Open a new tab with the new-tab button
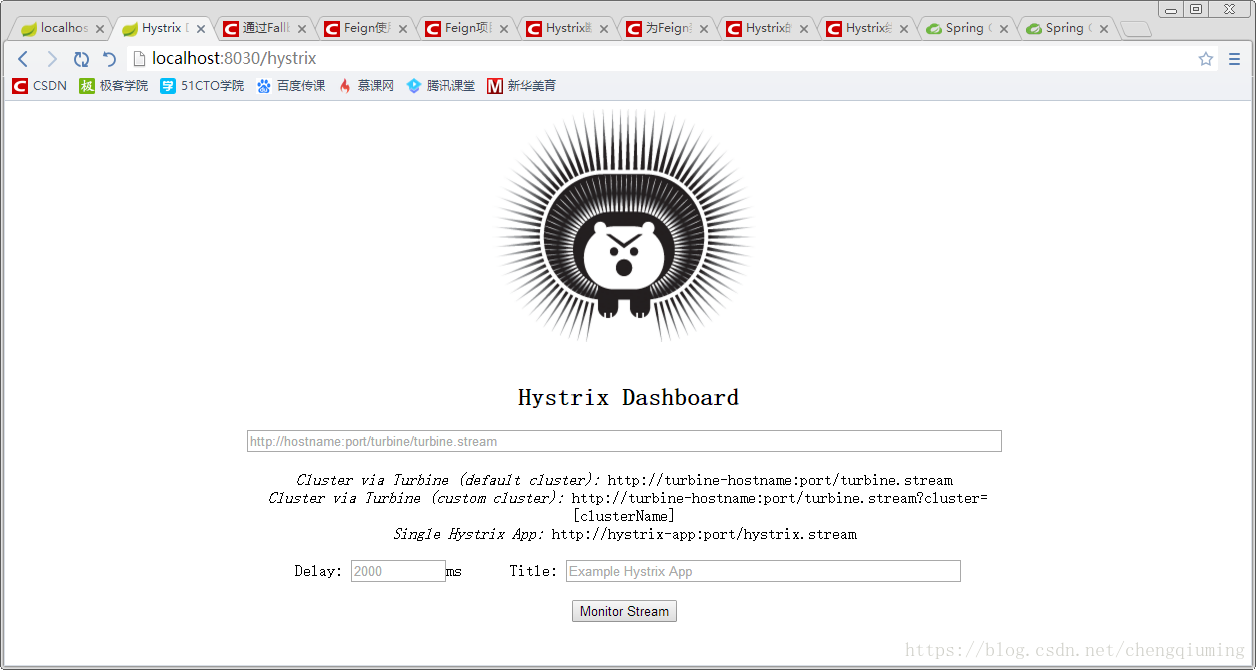Screen dimensions: 1256x670 coord(1136,29)
